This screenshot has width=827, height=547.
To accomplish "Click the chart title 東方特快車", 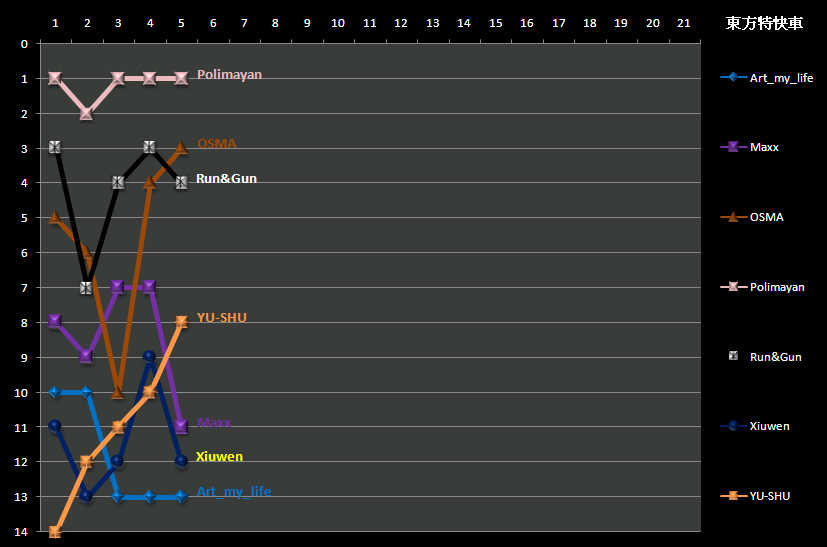I will tap(761, 24).
